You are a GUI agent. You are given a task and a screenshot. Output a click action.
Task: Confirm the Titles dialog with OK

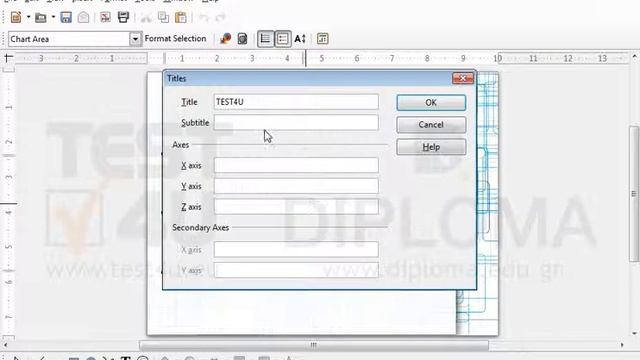[x=431, y=102]
